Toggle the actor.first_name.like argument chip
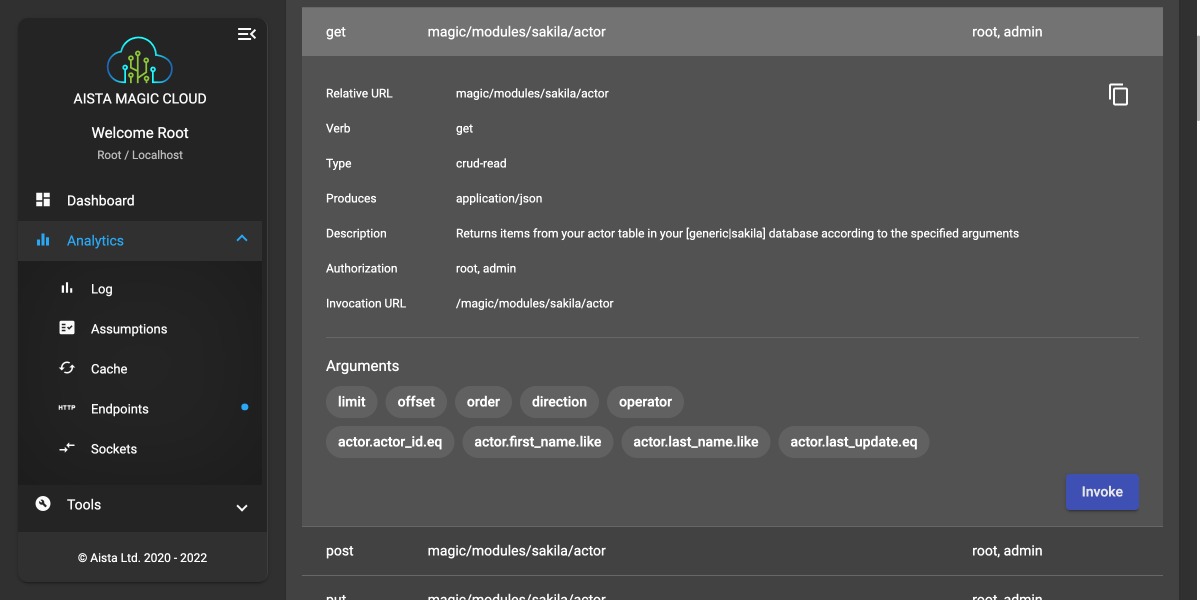Image resolution: width=1200 pixels, height=600 pixels. [538, 442]
